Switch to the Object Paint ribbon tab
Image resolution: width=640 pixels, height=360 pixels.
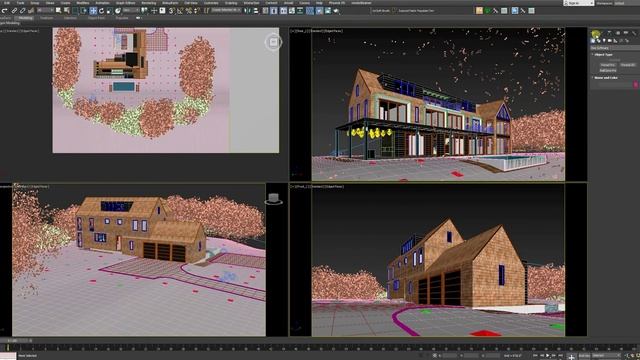click(96, 18)
